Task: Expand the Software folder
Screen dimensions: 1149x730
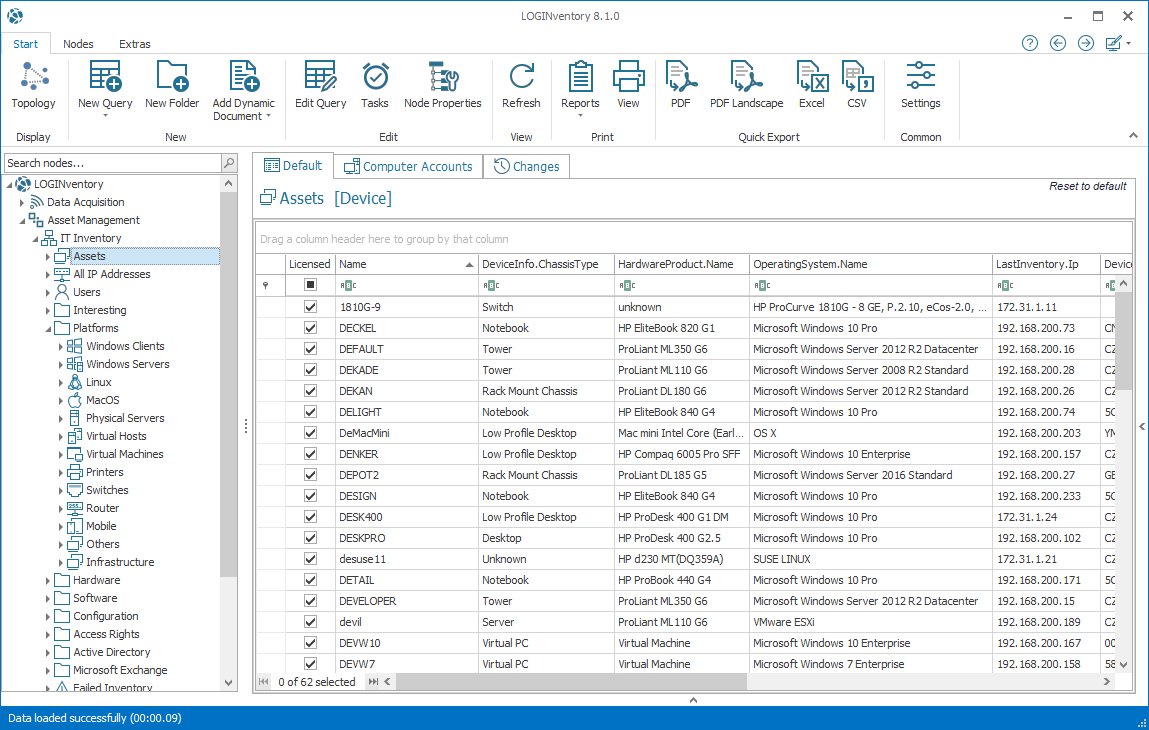Action: pyautogui.click(x=48, y=598)
